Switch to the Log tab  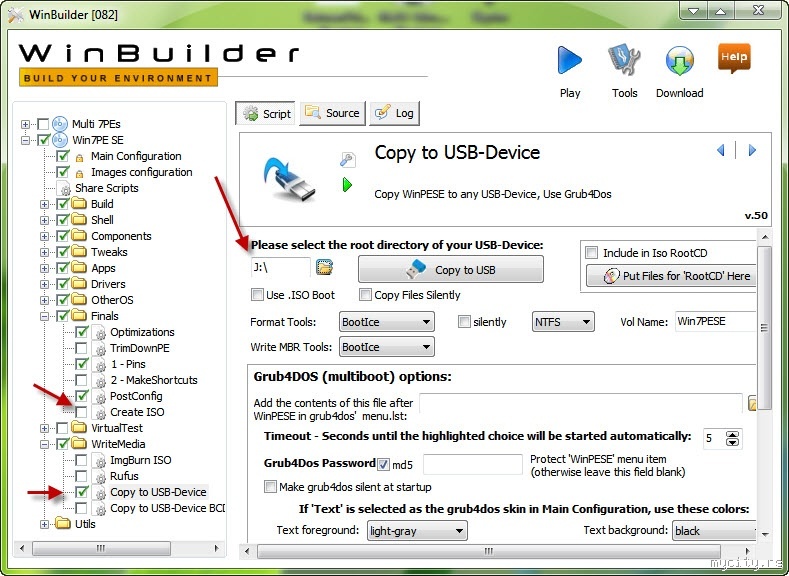394,113
